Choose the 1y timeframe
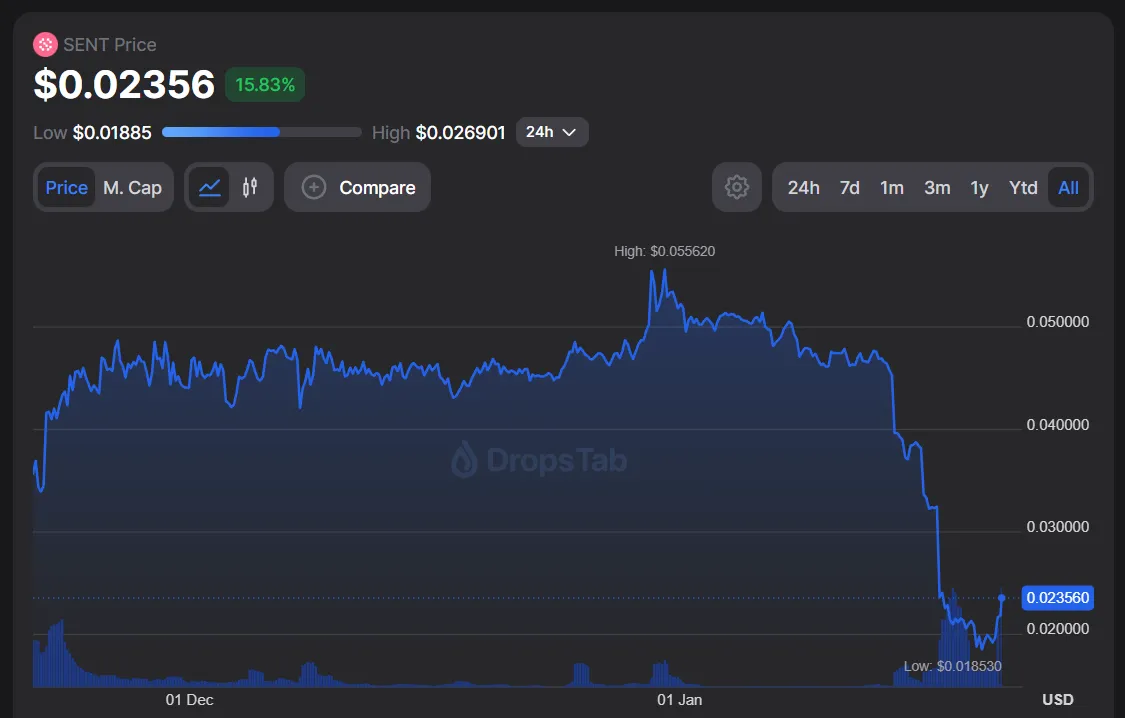The image size is (1125, 718). pyautogui.click(x=979, y=187)
